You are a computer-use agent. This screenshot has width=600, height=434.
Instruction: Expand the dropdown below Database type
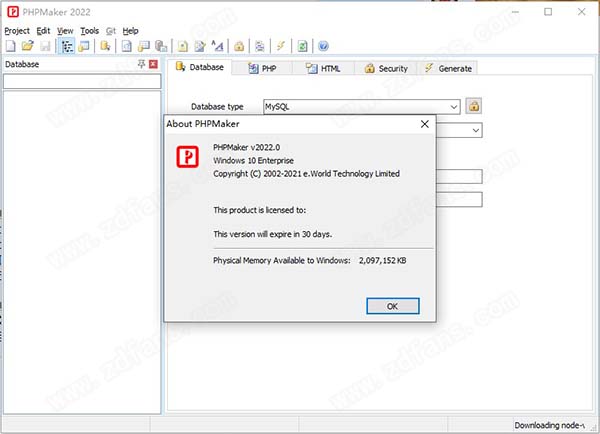476,131
